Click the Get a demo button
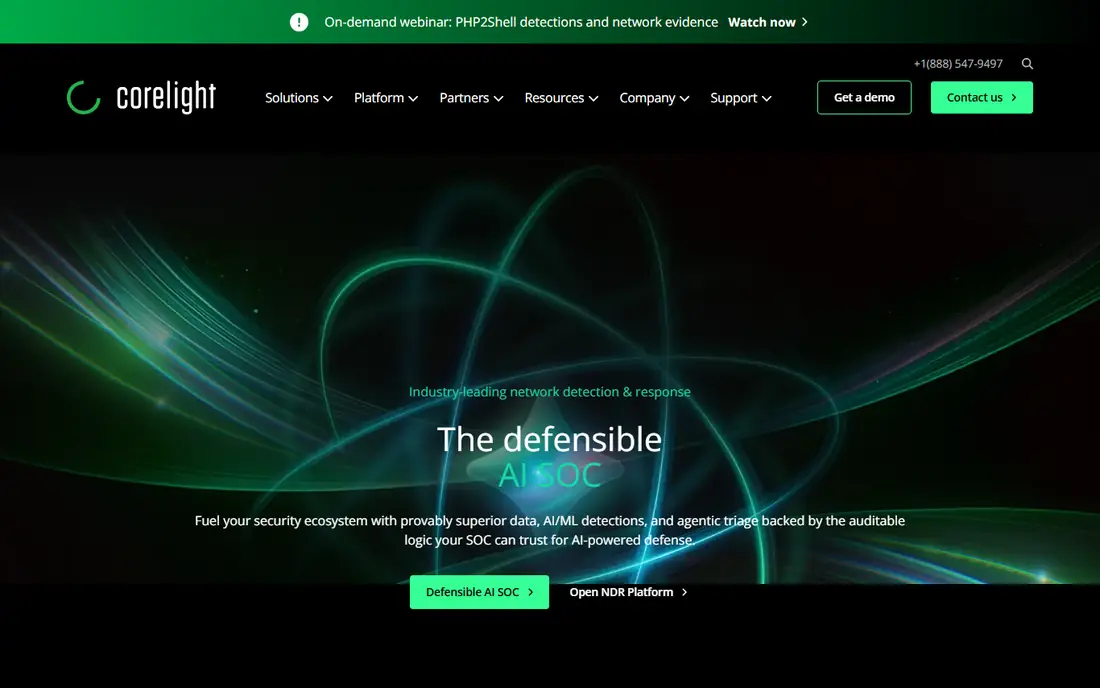The image size is (1100, 688). tap(864, 97)
